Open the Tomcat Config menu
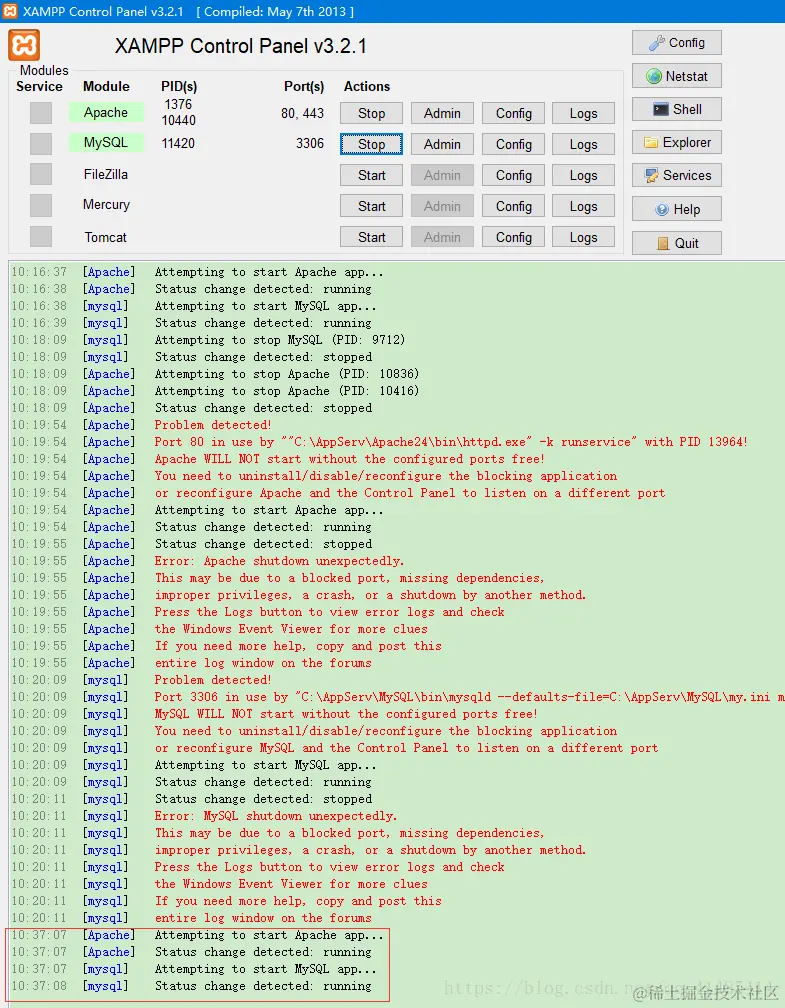 point(514,237)
